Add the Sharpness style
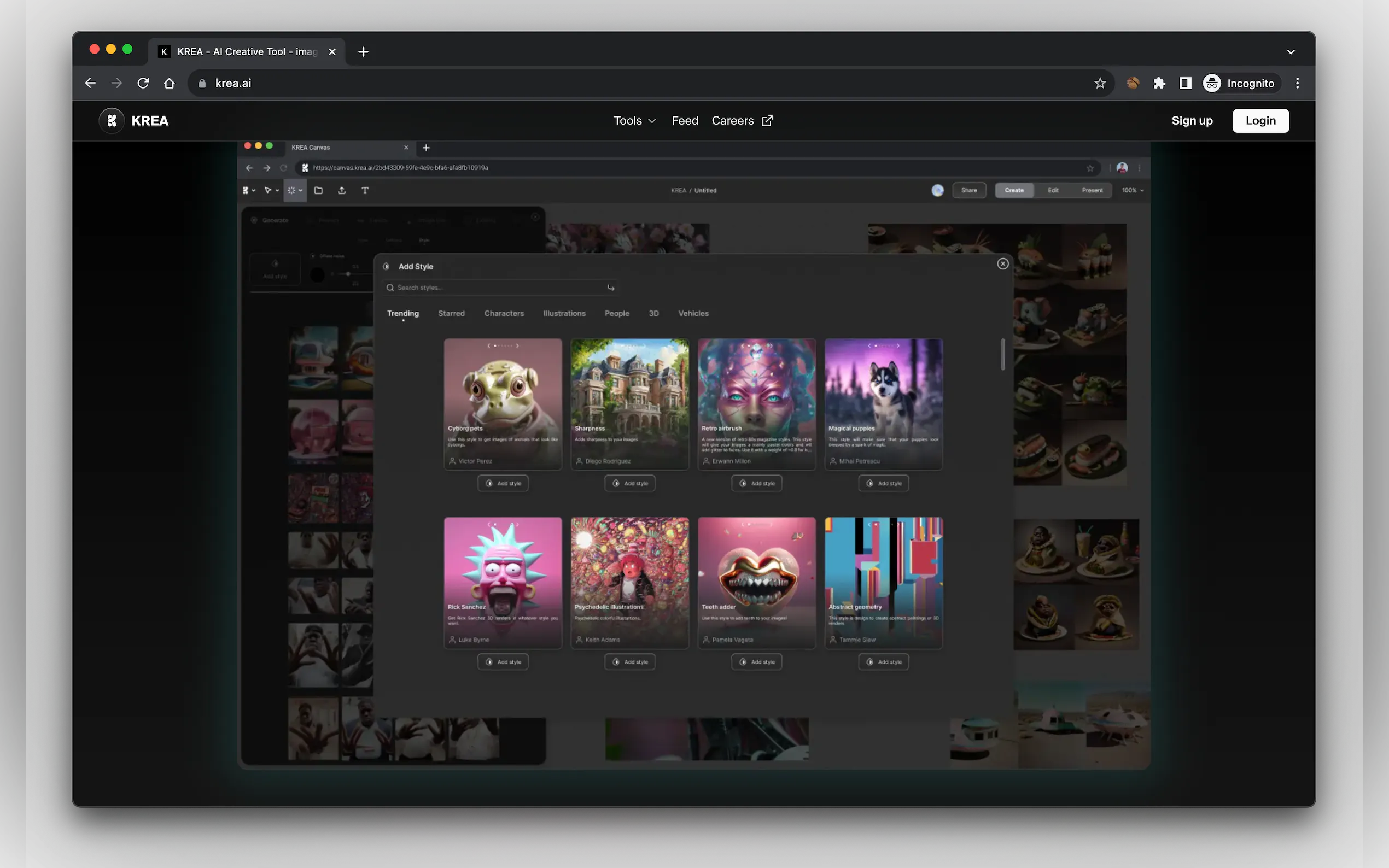Image resolution: width=1389 pixels, height=868 pixels. pyautogui.click(x=629, y=483)
